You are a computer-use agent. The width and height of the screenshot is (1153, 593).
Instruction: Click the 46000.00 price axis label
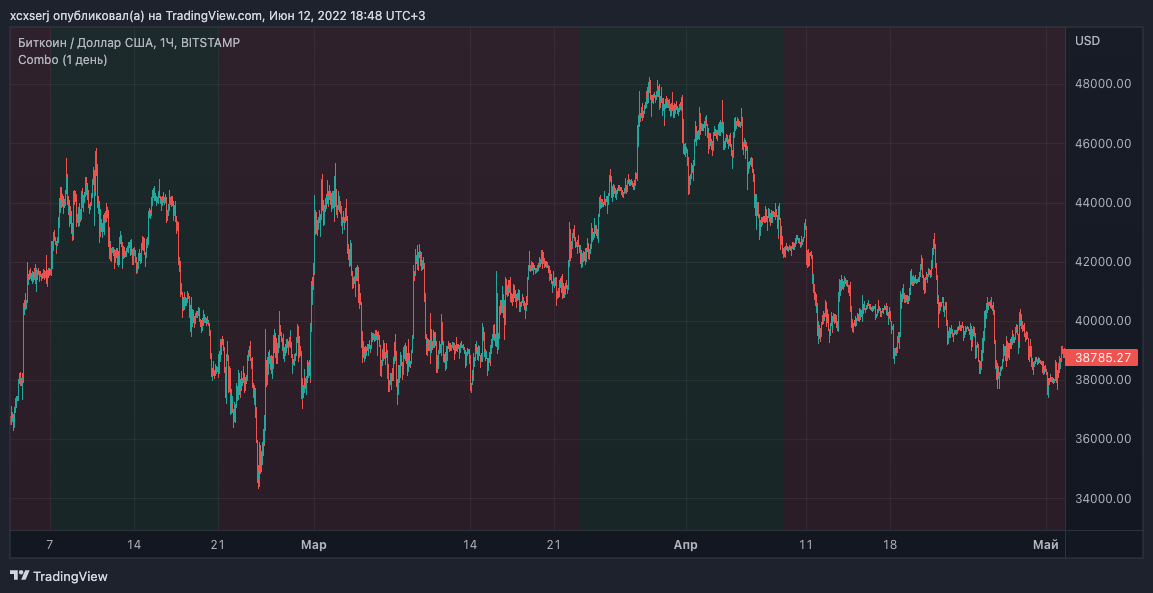(1102, 143)
